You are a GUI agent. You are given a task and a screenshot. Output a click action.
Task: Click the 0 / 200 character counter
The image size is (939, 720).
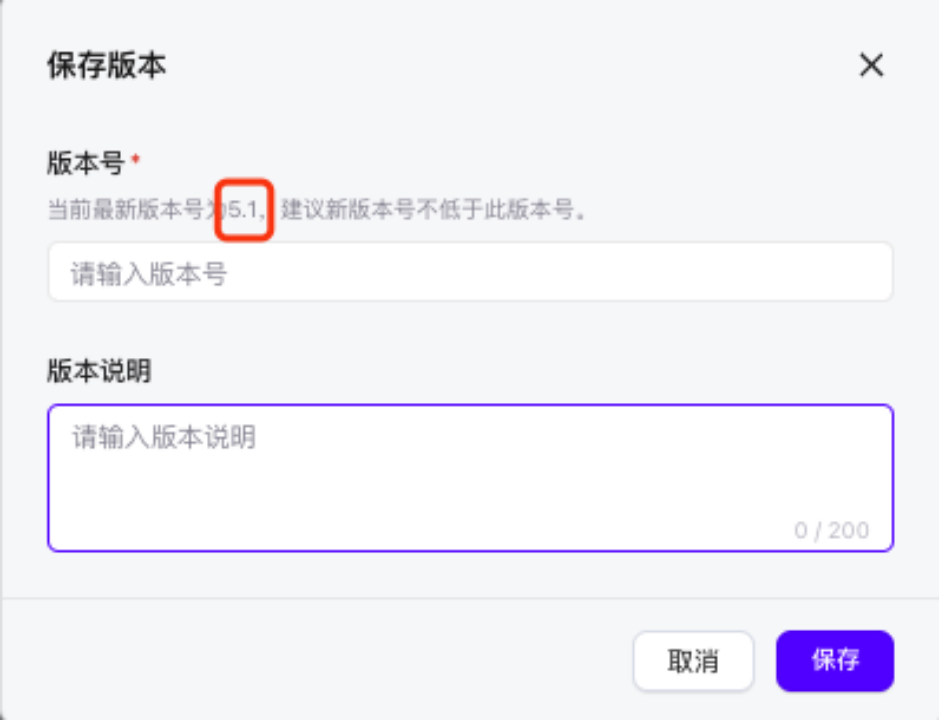click(x=832, y=530)
